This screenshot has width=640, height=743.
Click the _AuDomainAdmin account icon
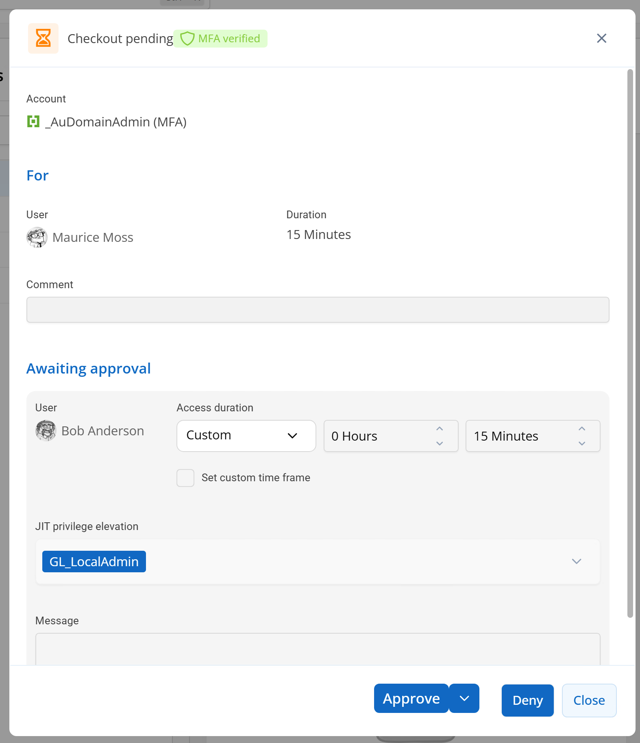coord(33,122)
